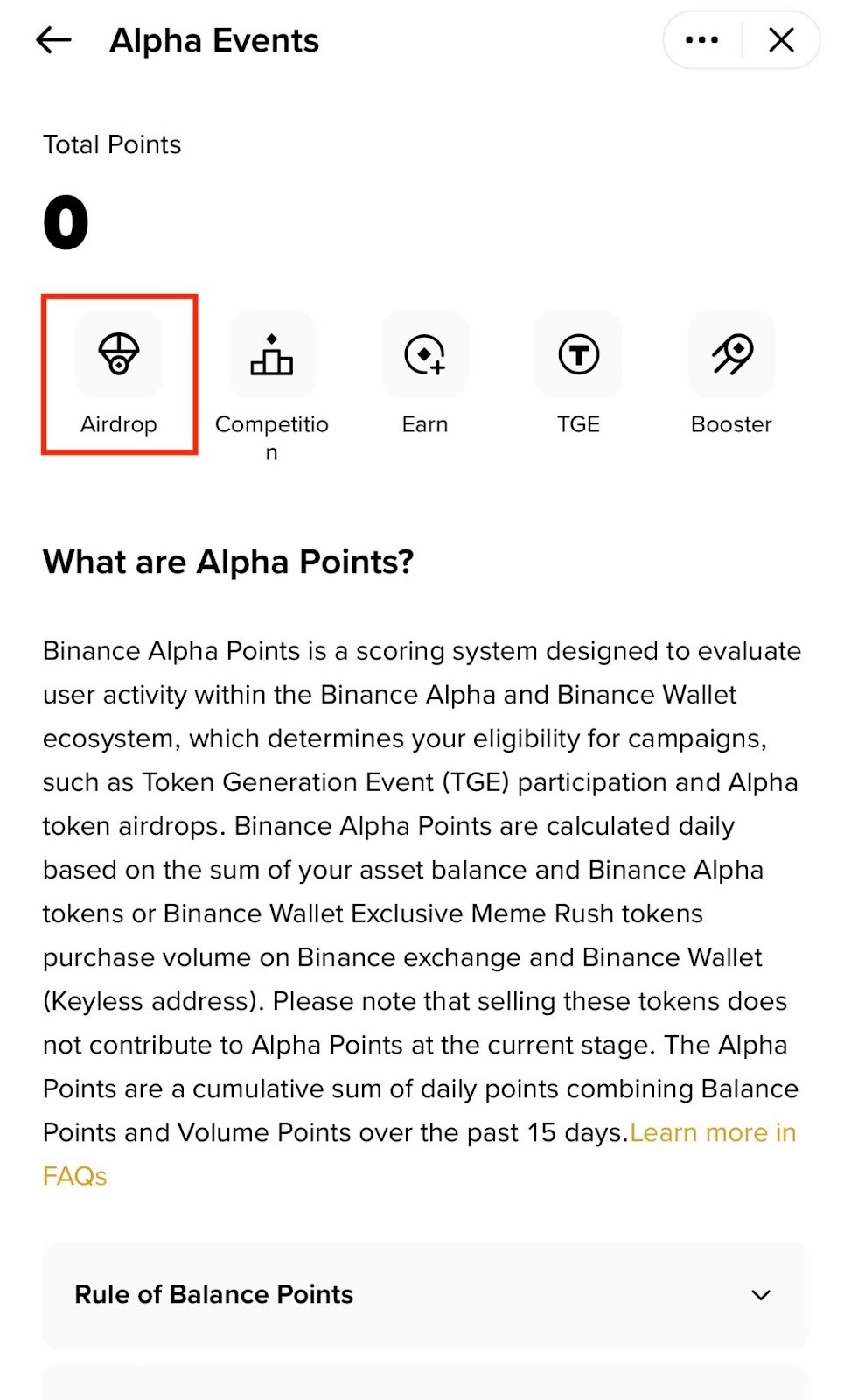Viewport: 851px width, 1400px height.
Task: Select the TGE text label
Action: [578, 424]
